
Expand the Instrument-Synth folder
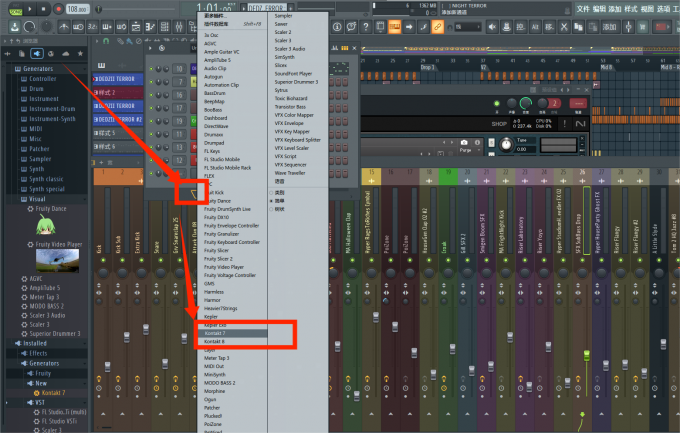(x=52, y=118)
